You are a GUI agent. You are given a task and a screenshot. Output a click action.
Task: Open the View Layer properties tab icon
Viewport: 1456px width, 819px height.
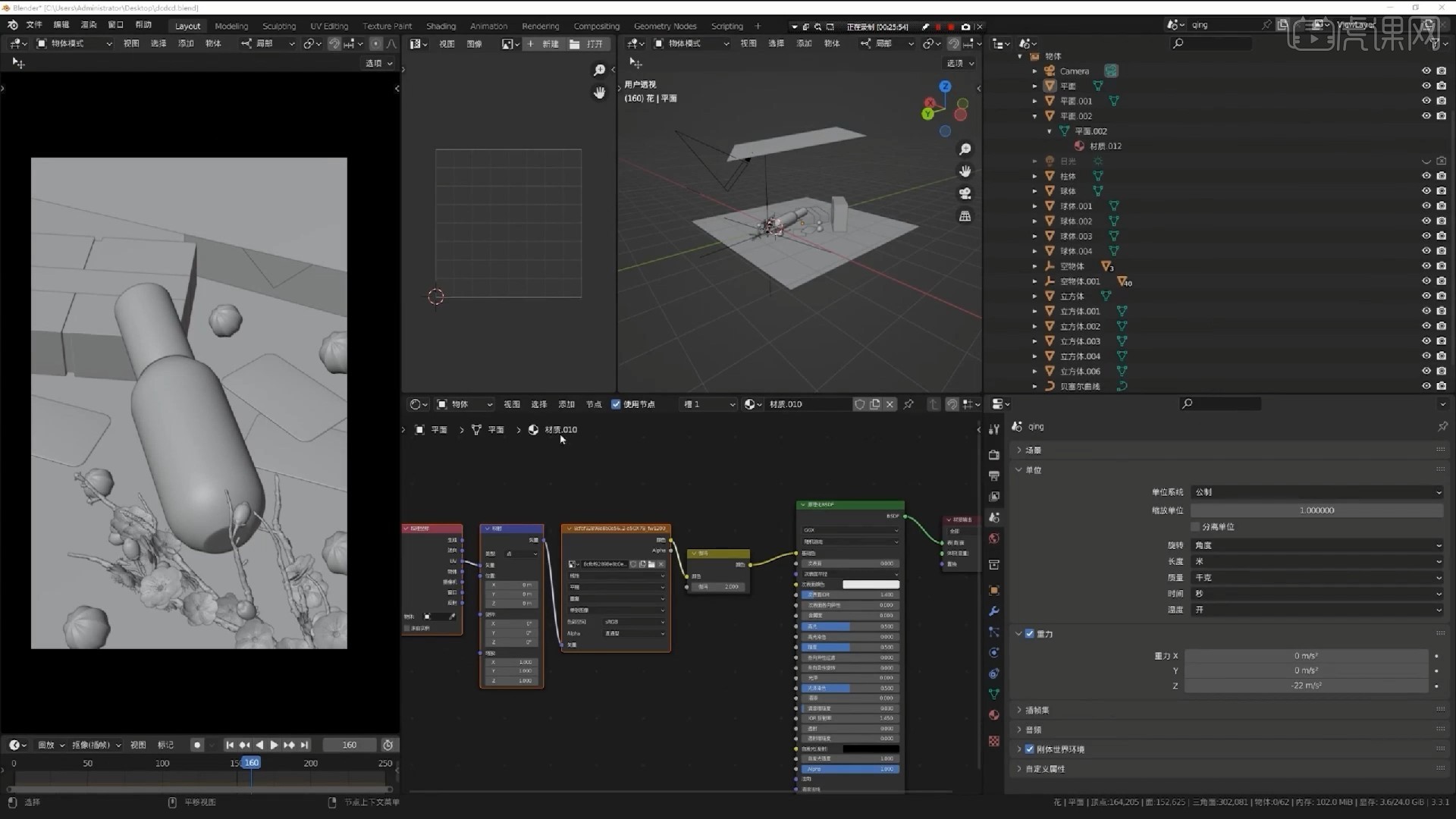pyautogui.click(x=994, y=497)
